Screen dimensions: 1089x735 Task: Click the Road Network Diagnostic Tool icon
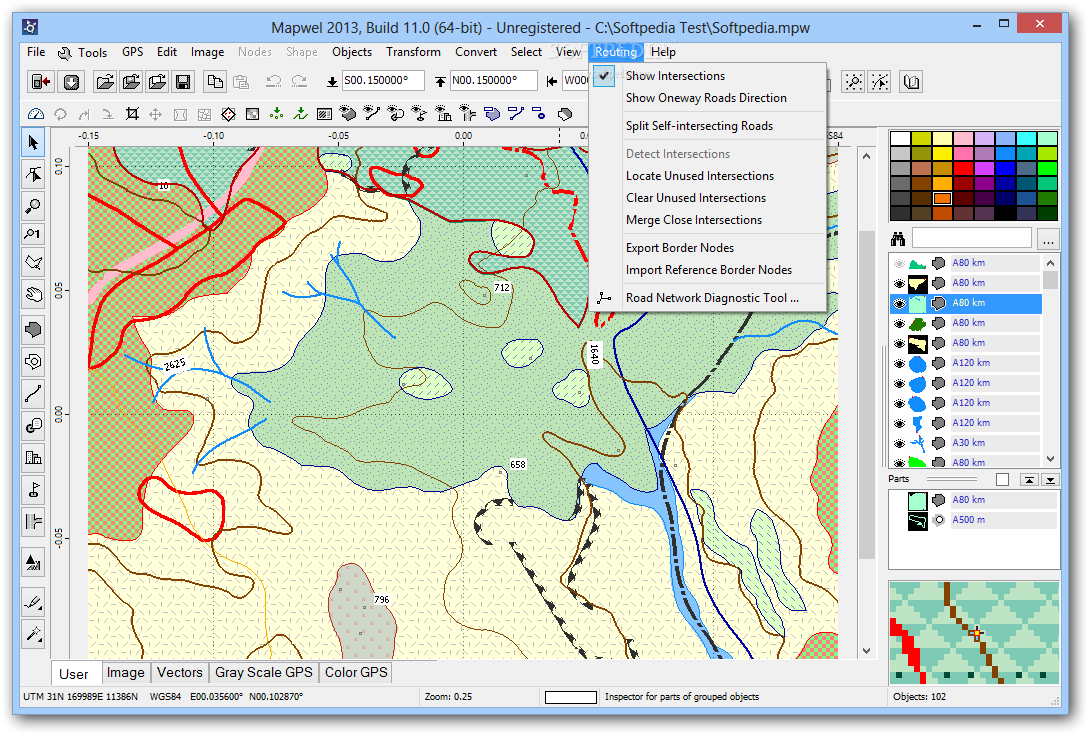click(604, 298)
